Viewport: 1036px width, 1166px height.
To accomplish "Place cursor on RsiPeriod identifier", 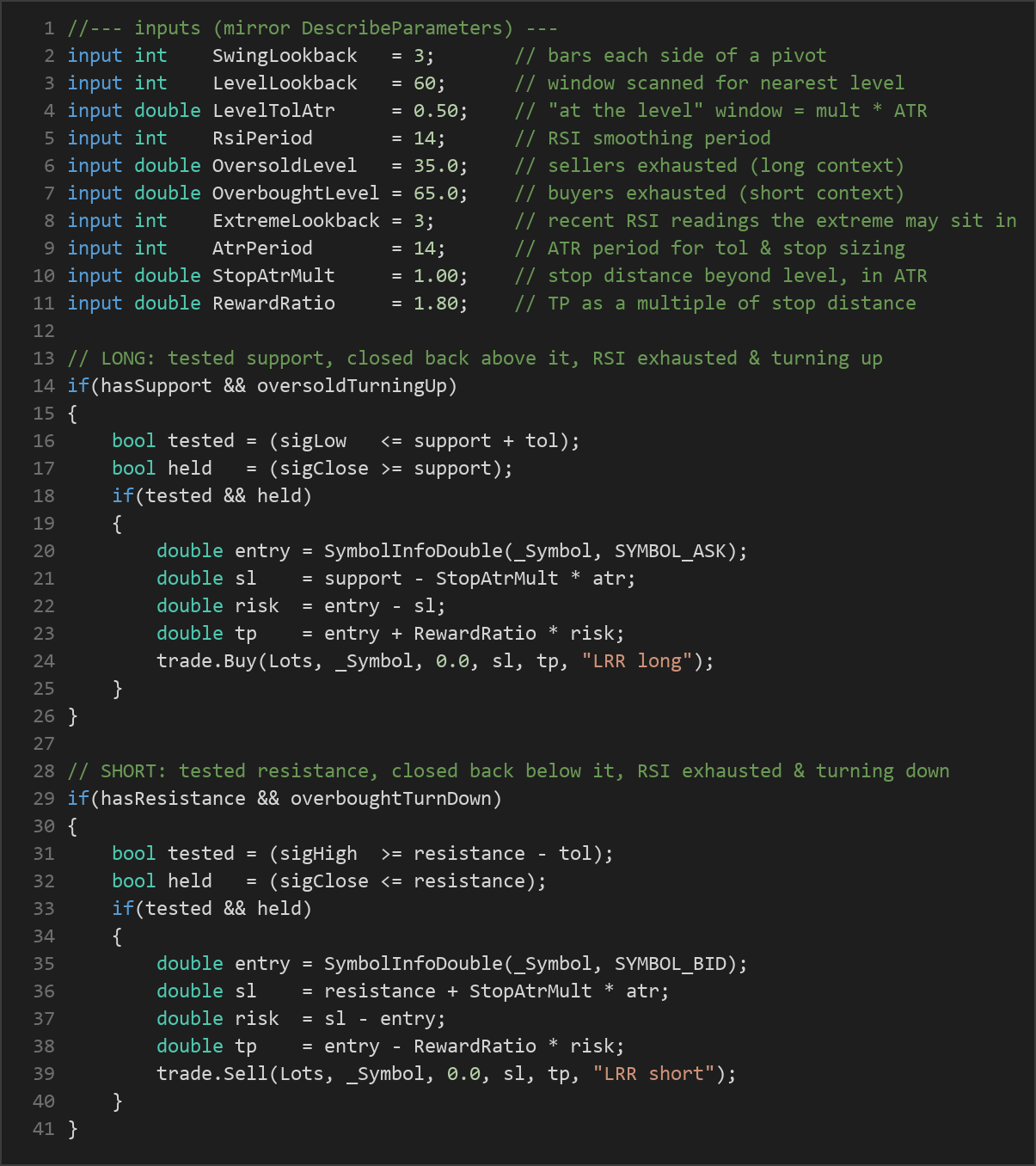I will (262, 138).
